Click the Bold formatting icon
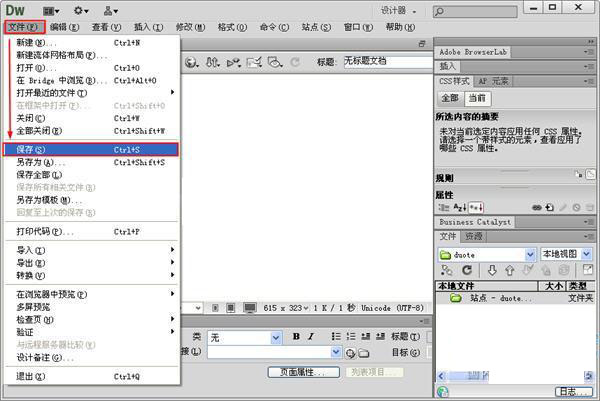The height and width of the screenshot is (401, 600). pos(296,337)
